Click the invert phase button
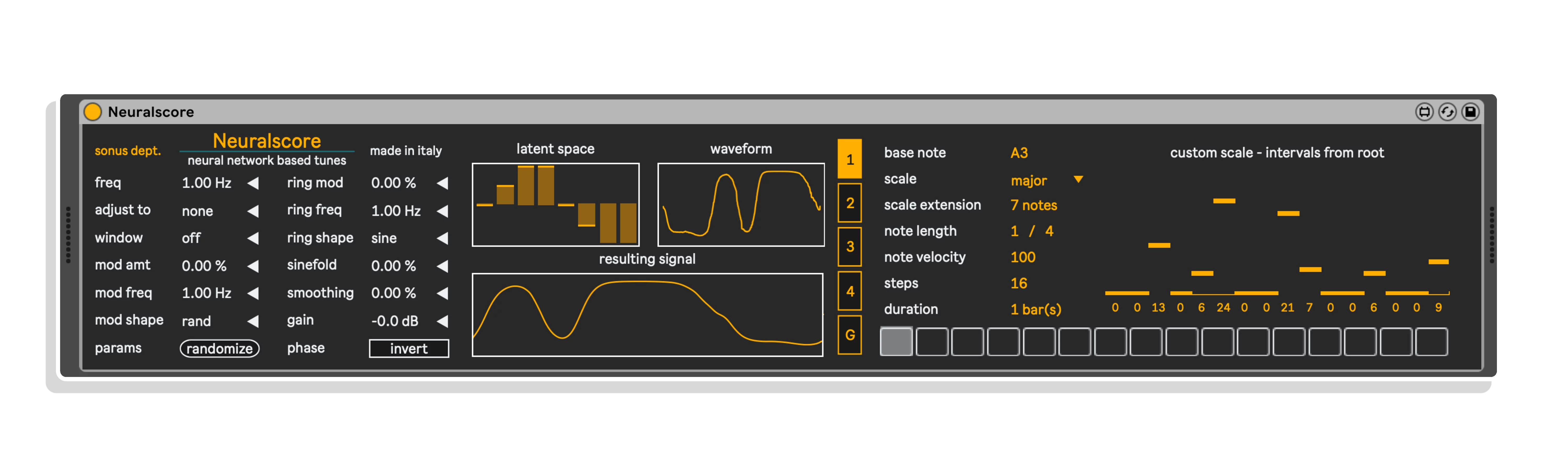This screenshot has width=1568, height=449. [x=409, y=348]
